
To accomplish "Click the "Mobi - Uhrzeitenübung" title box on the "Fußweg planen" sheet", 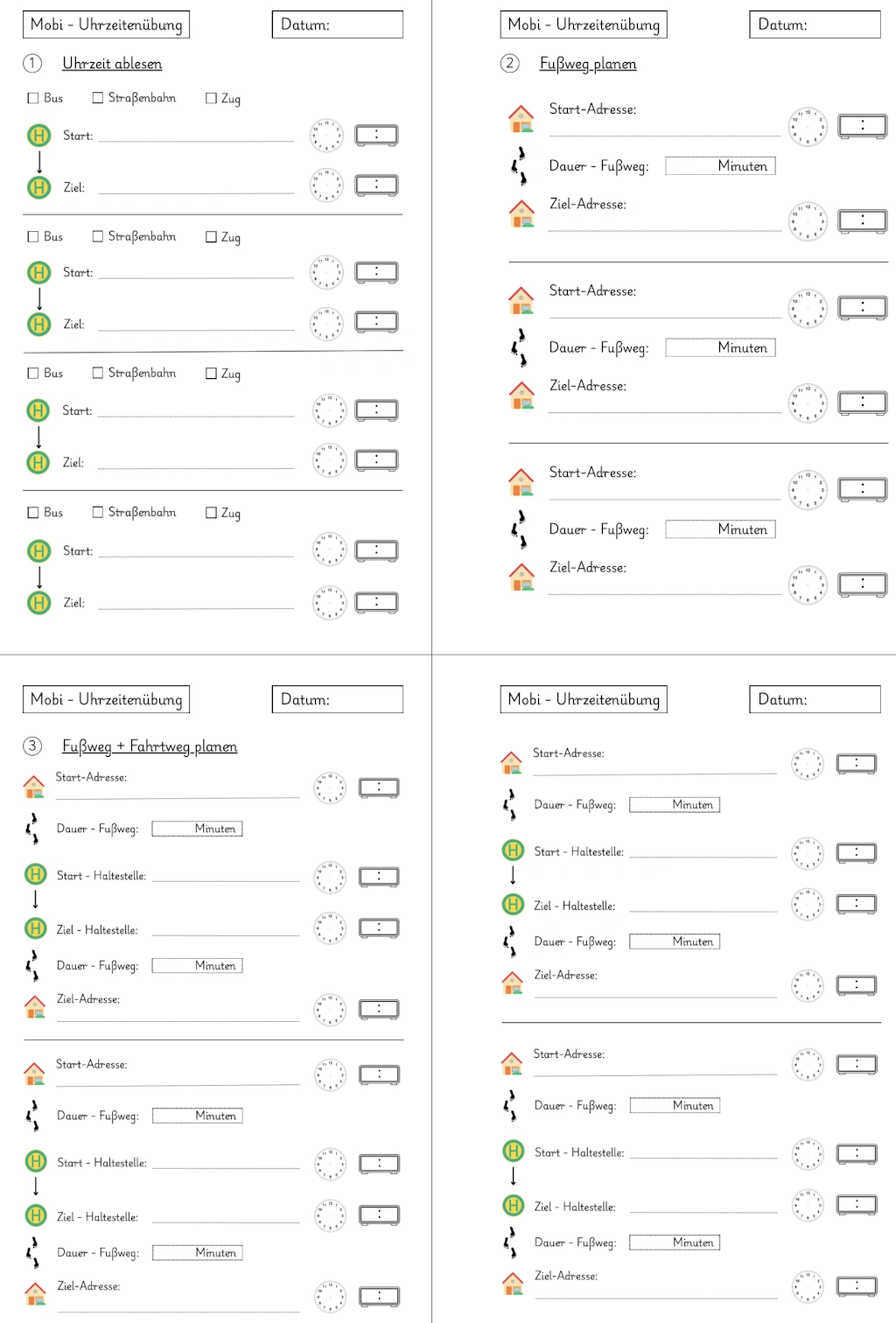I will pos(584,24).
